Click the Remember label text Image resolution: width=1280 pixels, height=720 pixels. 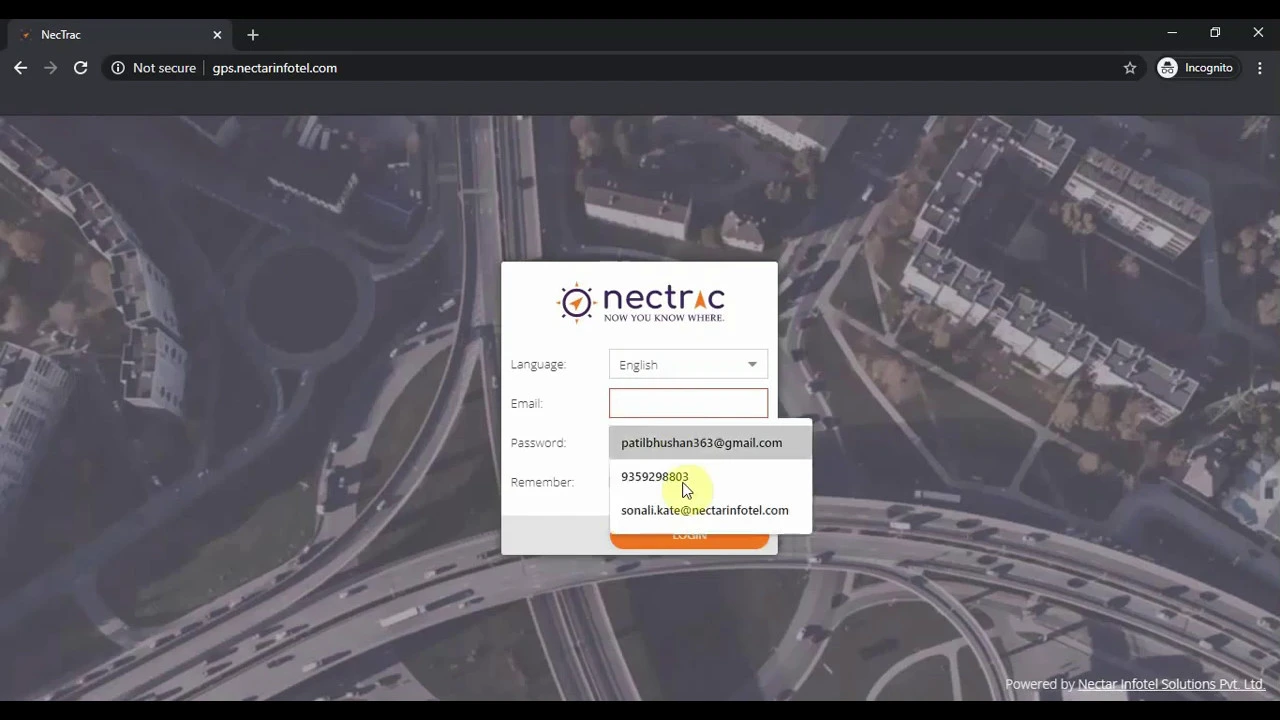coord(542,482)
